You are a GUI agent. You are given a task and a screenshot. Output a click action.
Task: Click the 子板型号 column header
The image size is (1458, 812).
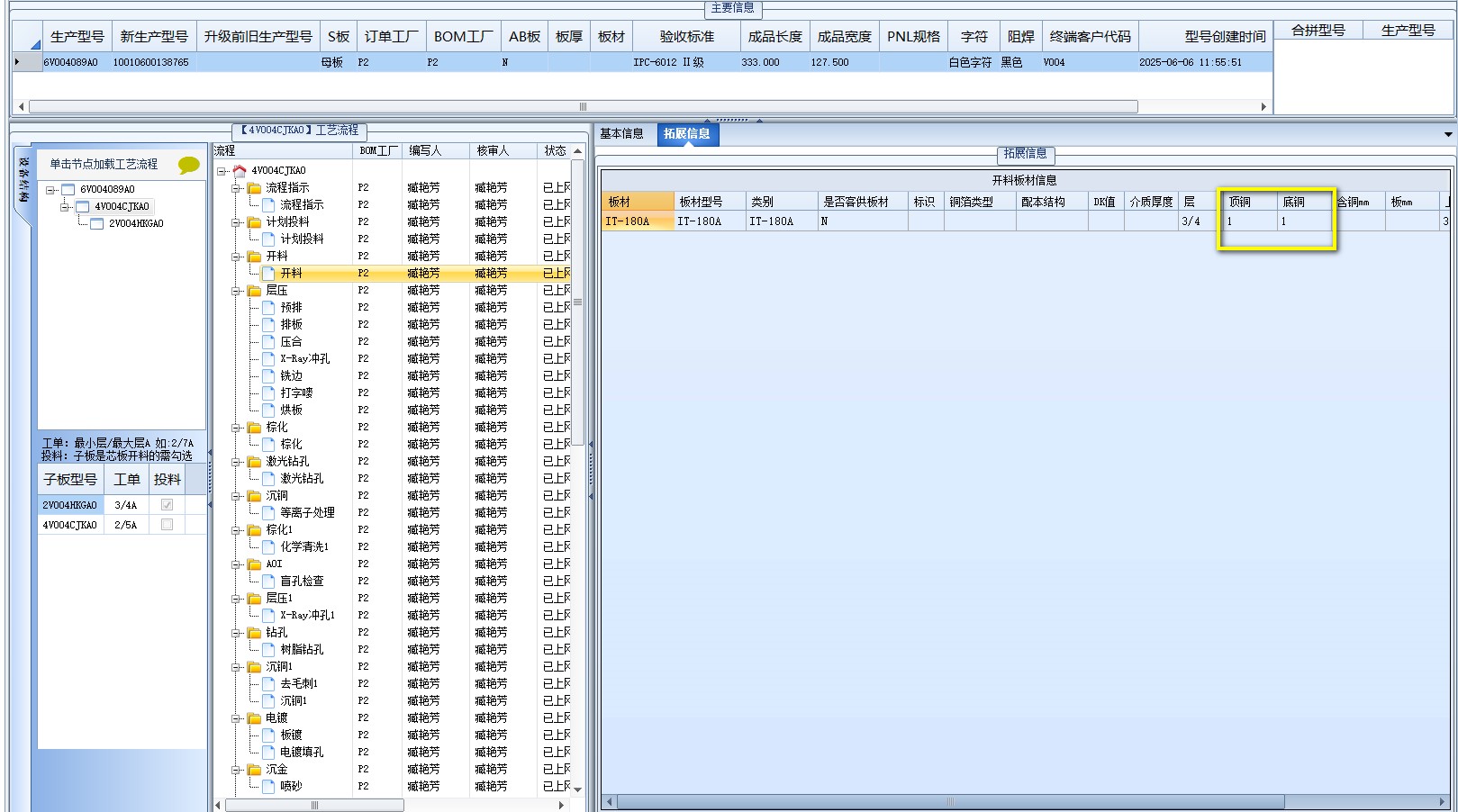pos(70,480)
